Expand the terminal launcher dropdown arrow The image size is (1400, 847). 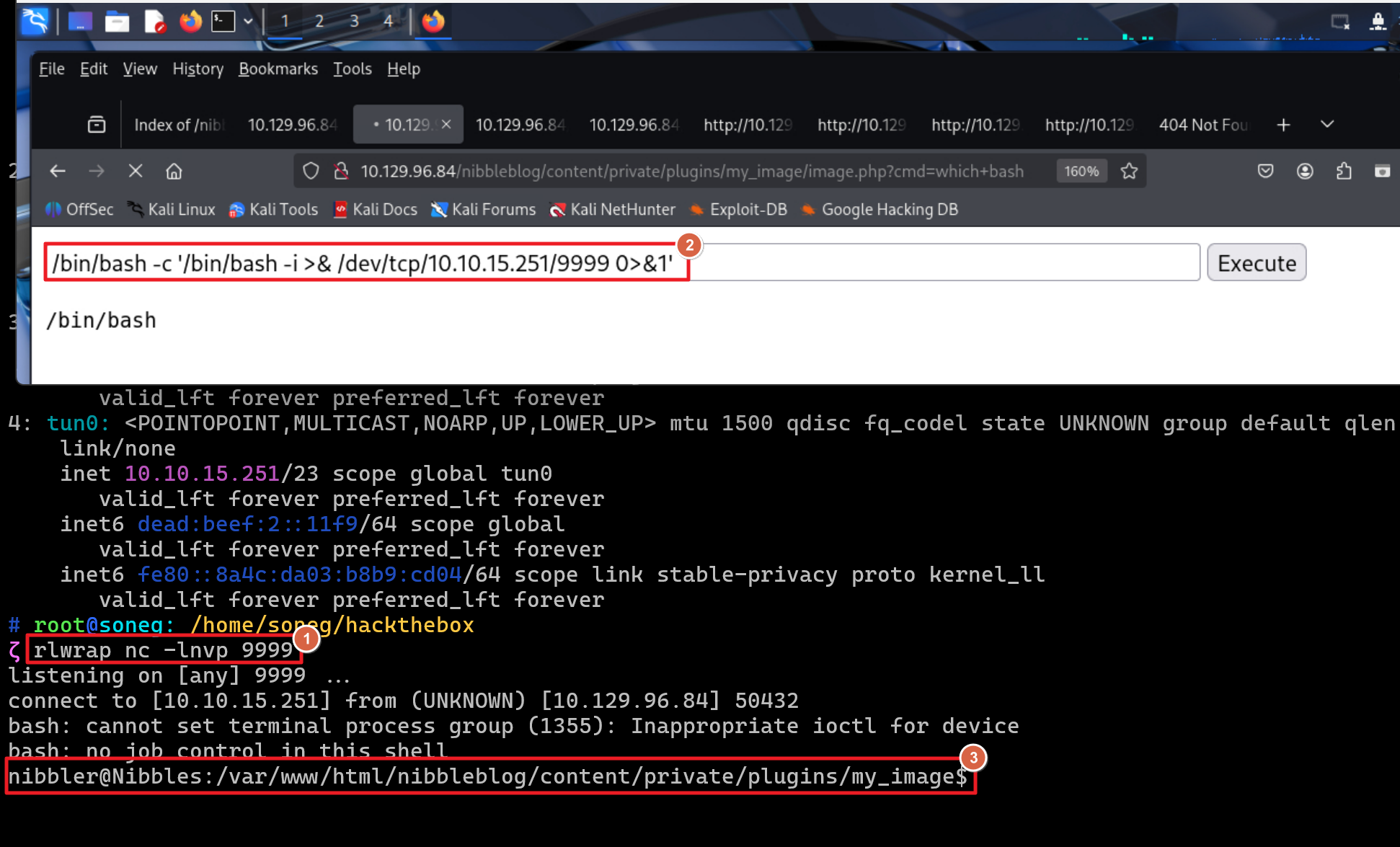[x=248, y=21]
